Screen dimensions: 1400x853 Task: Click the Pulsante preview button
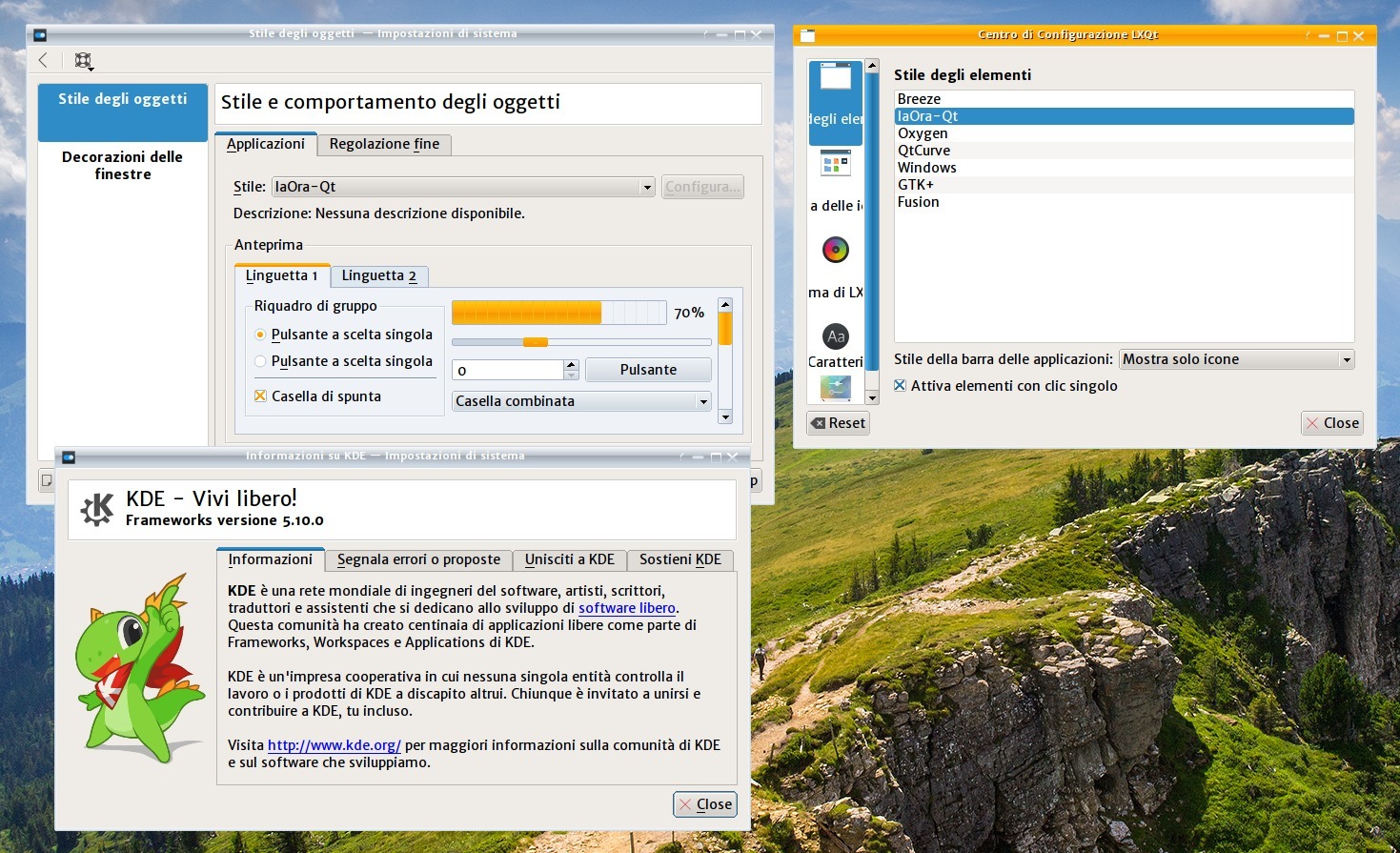point(648,370)
